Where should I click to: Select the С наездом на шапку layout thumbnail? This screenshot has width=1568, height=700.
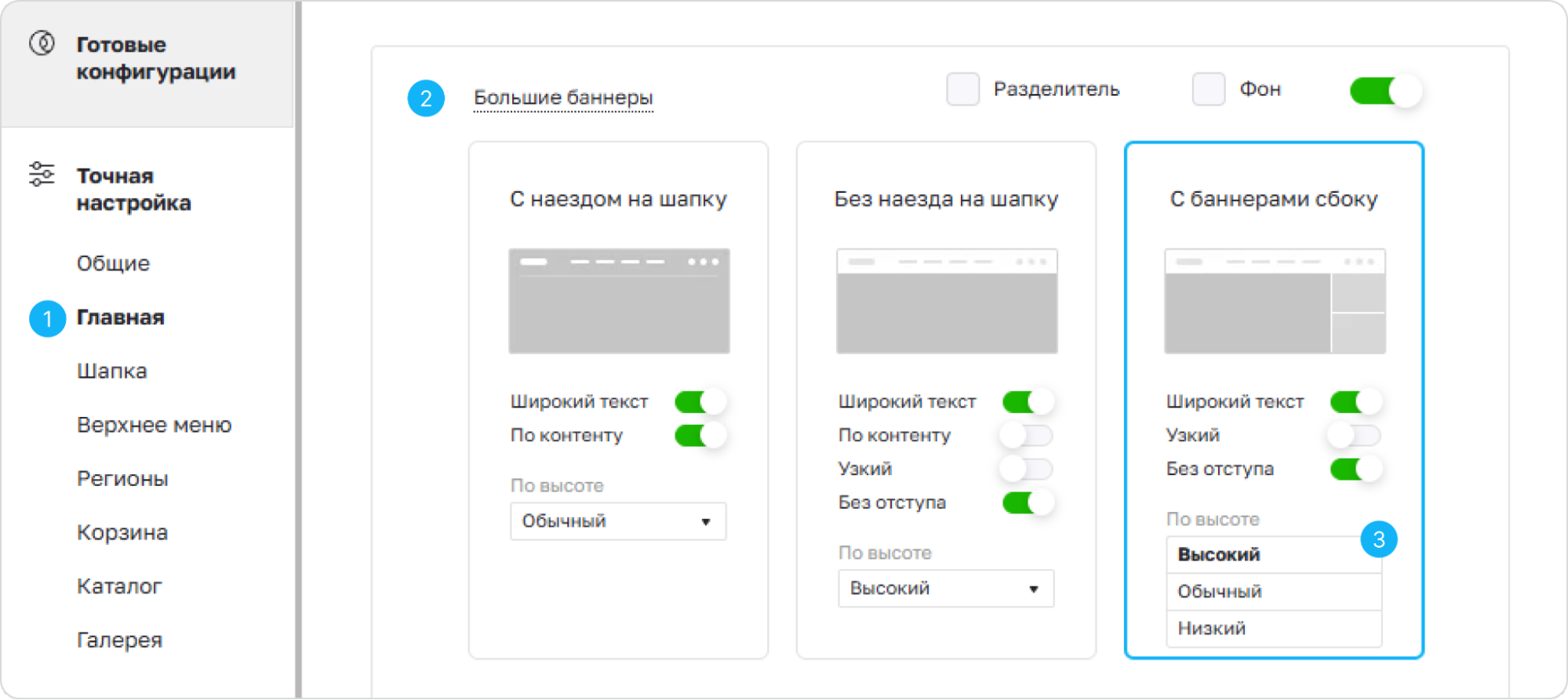(x=619, y=301)
